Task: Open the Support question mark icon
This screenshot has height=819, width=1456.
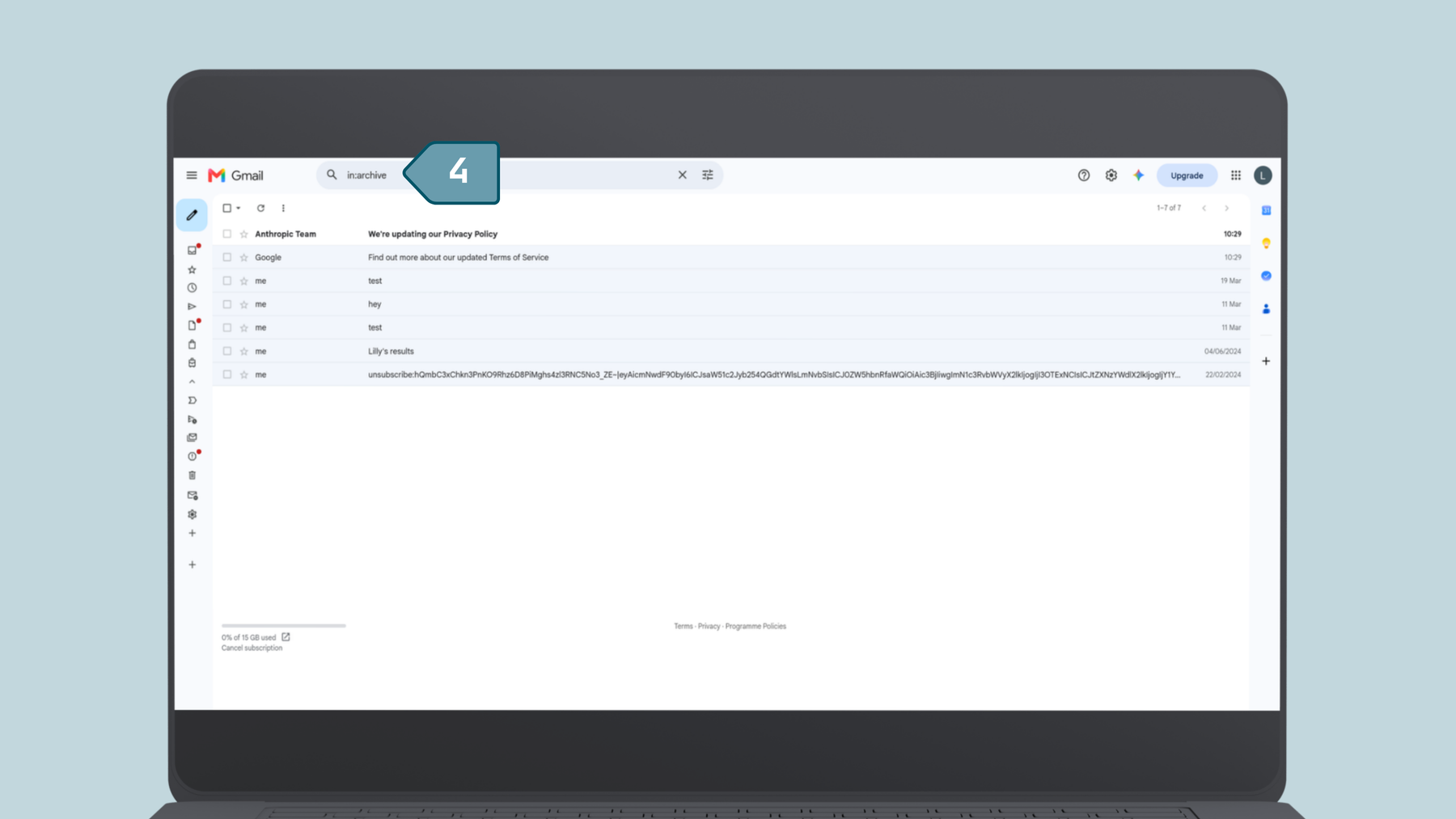Action: coord(1084,175)
